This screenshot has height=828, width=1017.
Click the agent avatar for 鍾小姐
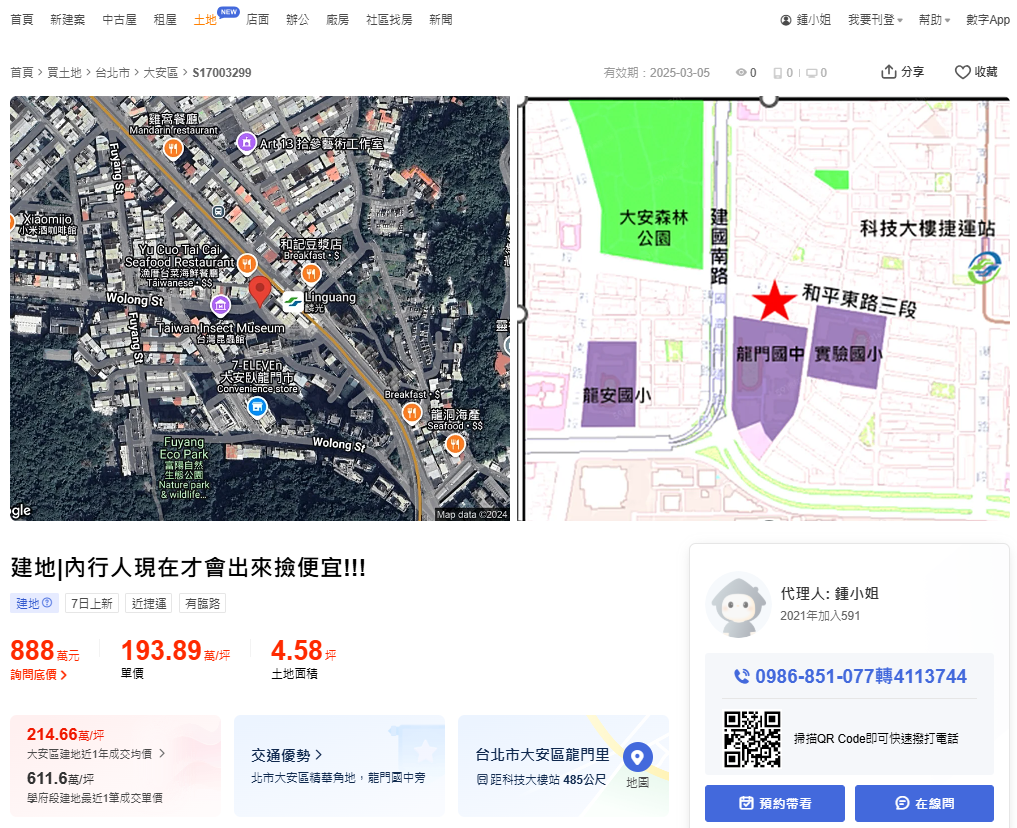tap(738, 605)
